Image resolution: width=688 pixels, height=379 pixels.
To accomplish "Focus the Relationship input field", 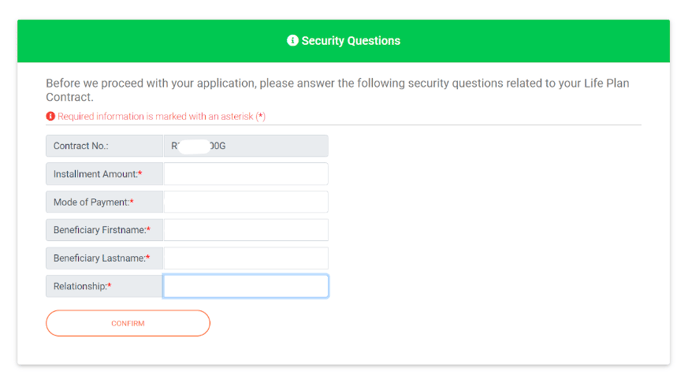I will 246,286.
